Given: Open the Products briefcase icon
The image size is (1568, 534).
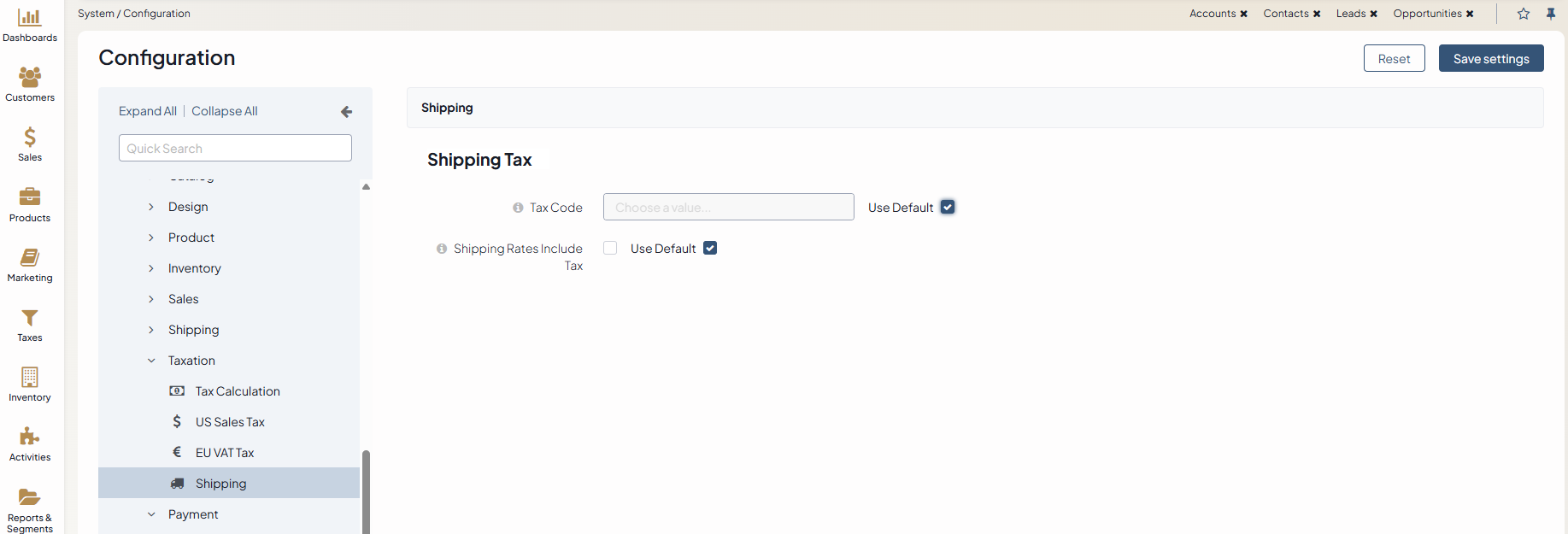Looking at the screenshot, I should click(30, 197).
